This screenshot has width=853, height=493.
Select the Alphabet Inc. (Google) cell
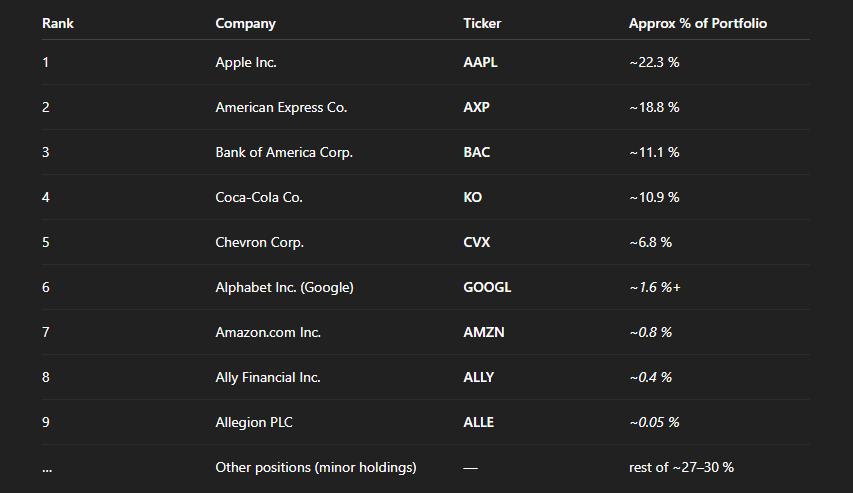[284, 287]
